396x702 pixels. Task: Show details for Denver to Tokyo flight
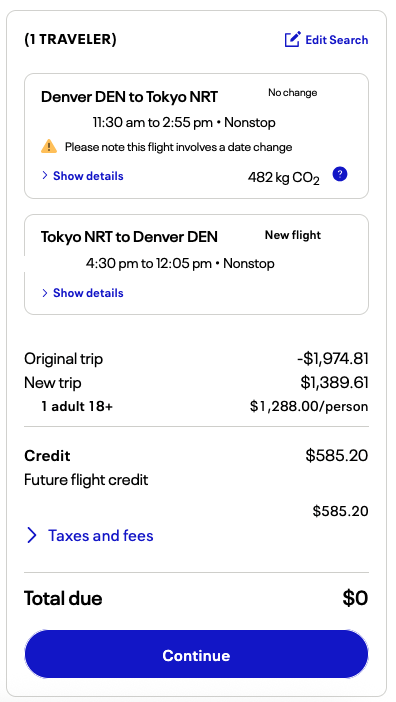(88, 176)
